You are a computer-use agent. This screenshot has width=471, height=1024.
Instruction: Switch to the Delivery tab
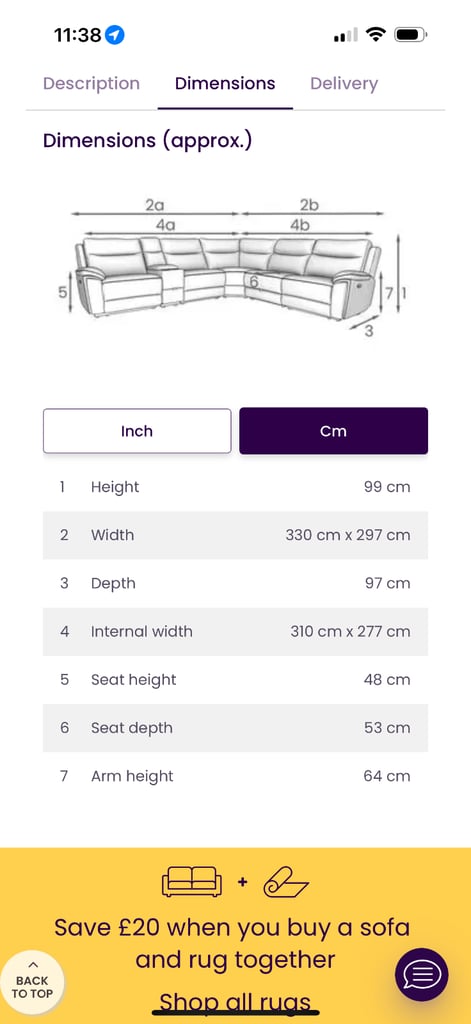(x=344, y=84)
